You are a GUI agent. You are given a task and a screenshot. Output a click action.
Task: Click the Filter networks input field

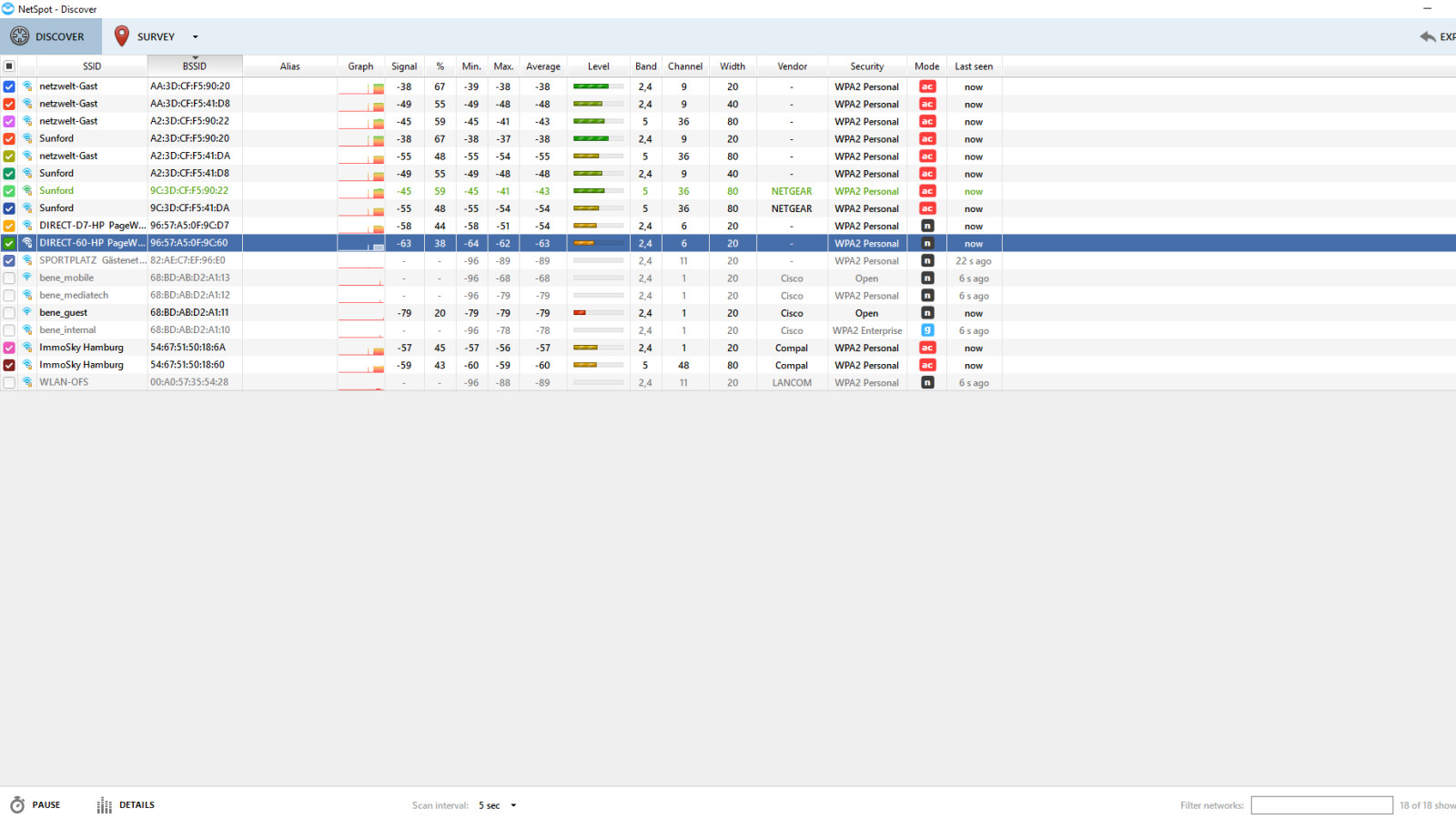[1320, 805]
